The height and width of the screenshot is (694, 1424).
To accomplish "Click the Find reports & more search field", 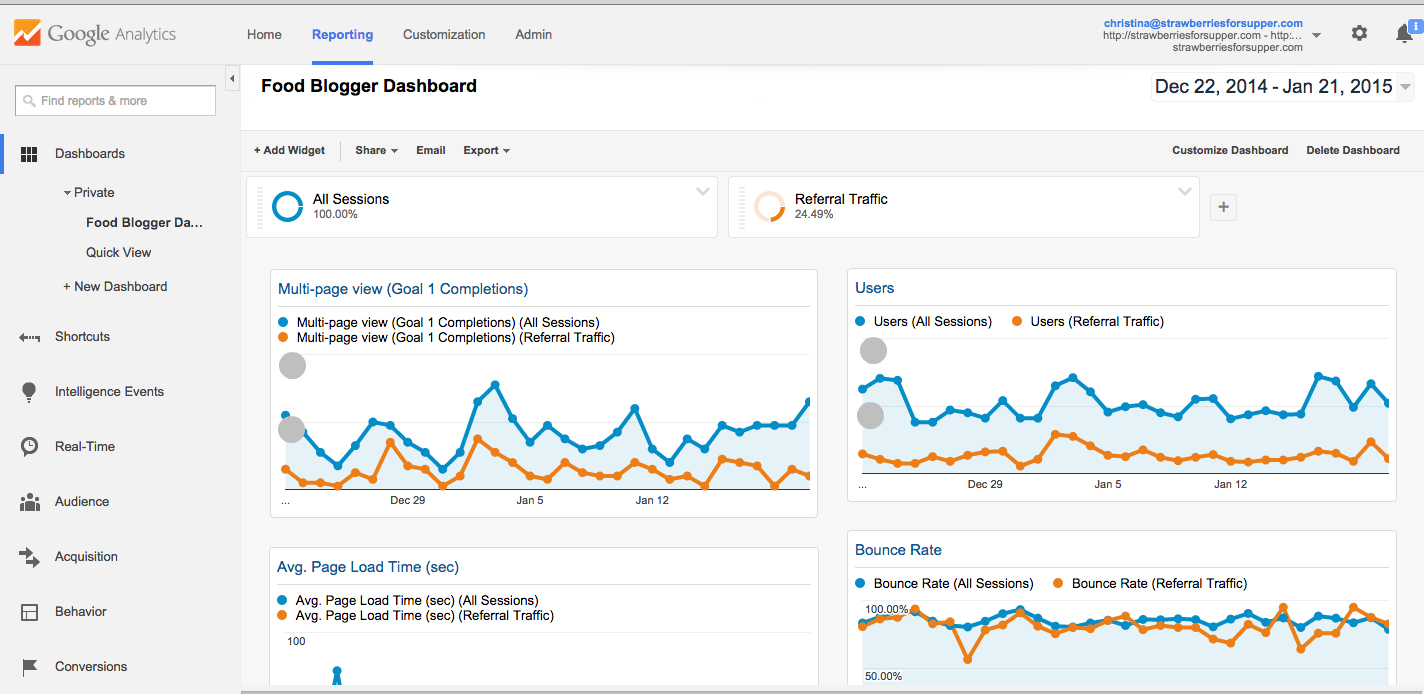I will (x=116, y=101).
